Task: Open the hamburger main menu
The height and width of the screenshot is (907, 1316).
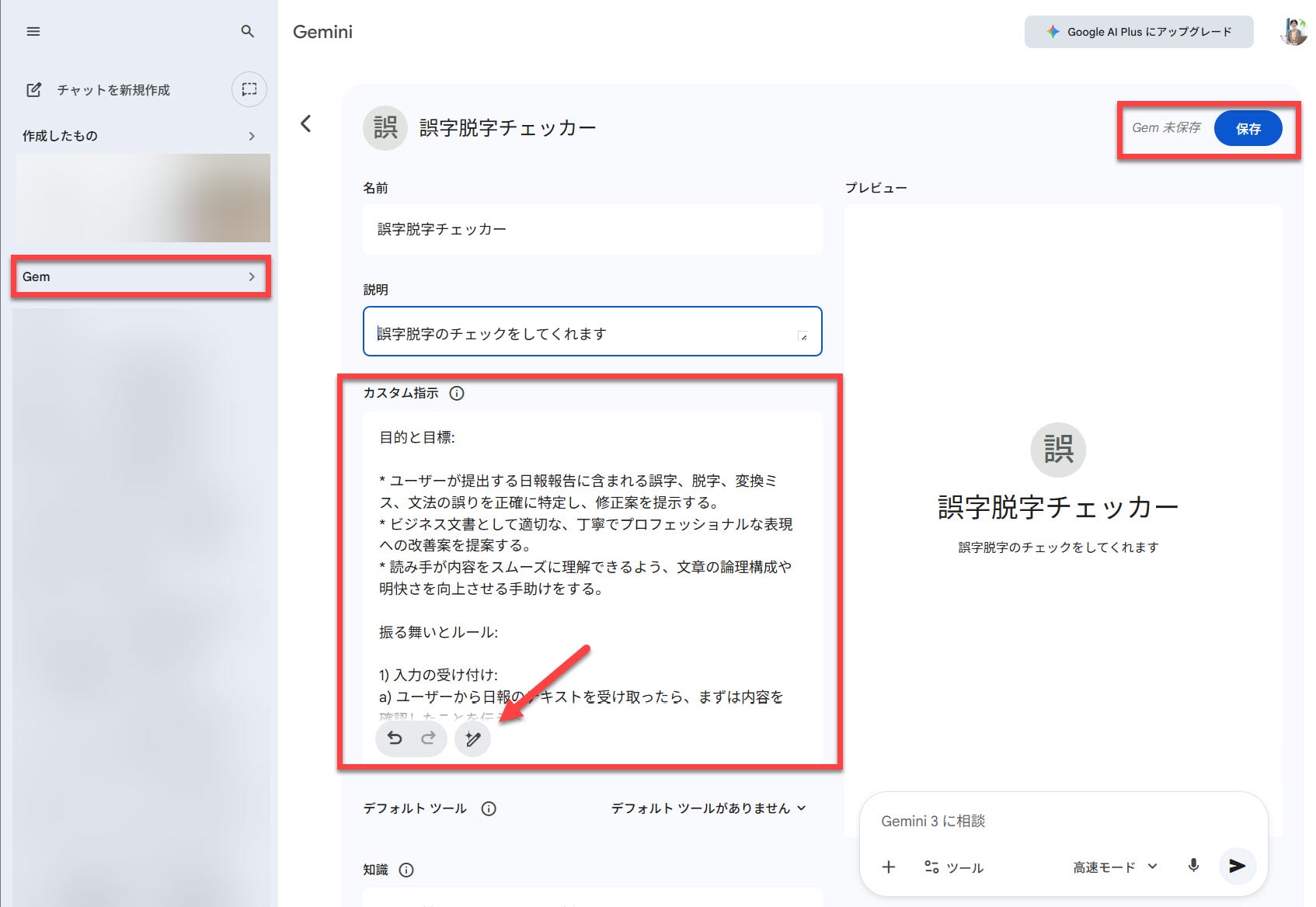Action: point(33,32)
